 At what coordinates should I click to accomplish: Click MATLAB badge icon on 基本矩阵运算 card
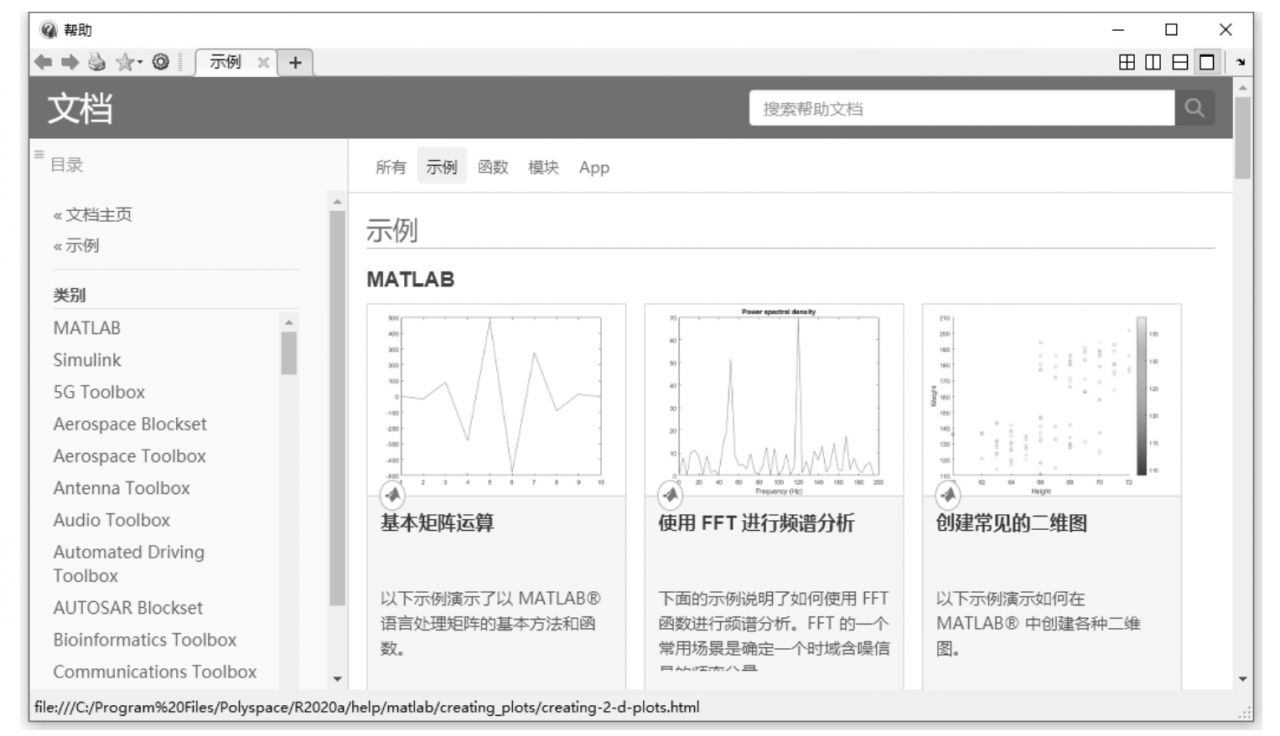click(394, 494)
